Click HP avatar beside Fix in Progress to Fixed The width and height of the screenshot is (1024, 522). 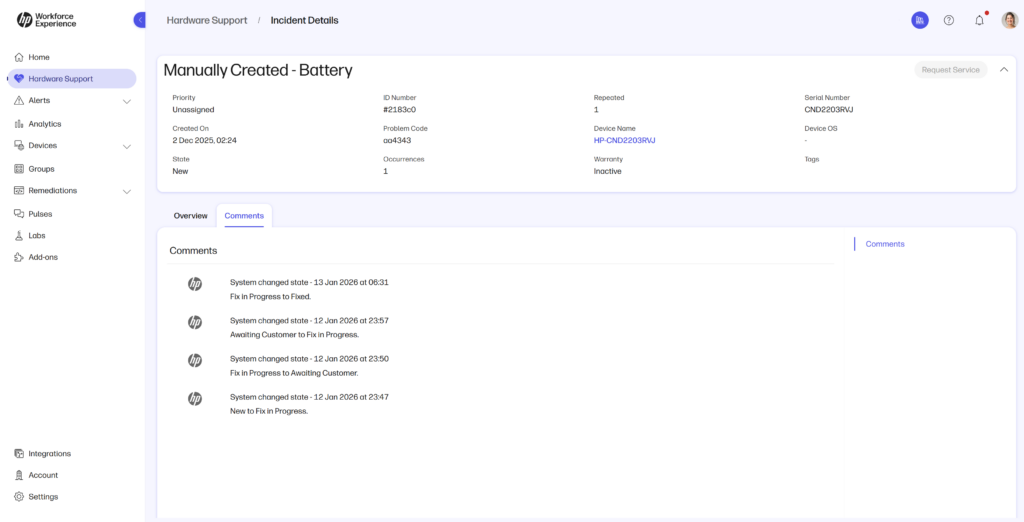click(195, 284)
